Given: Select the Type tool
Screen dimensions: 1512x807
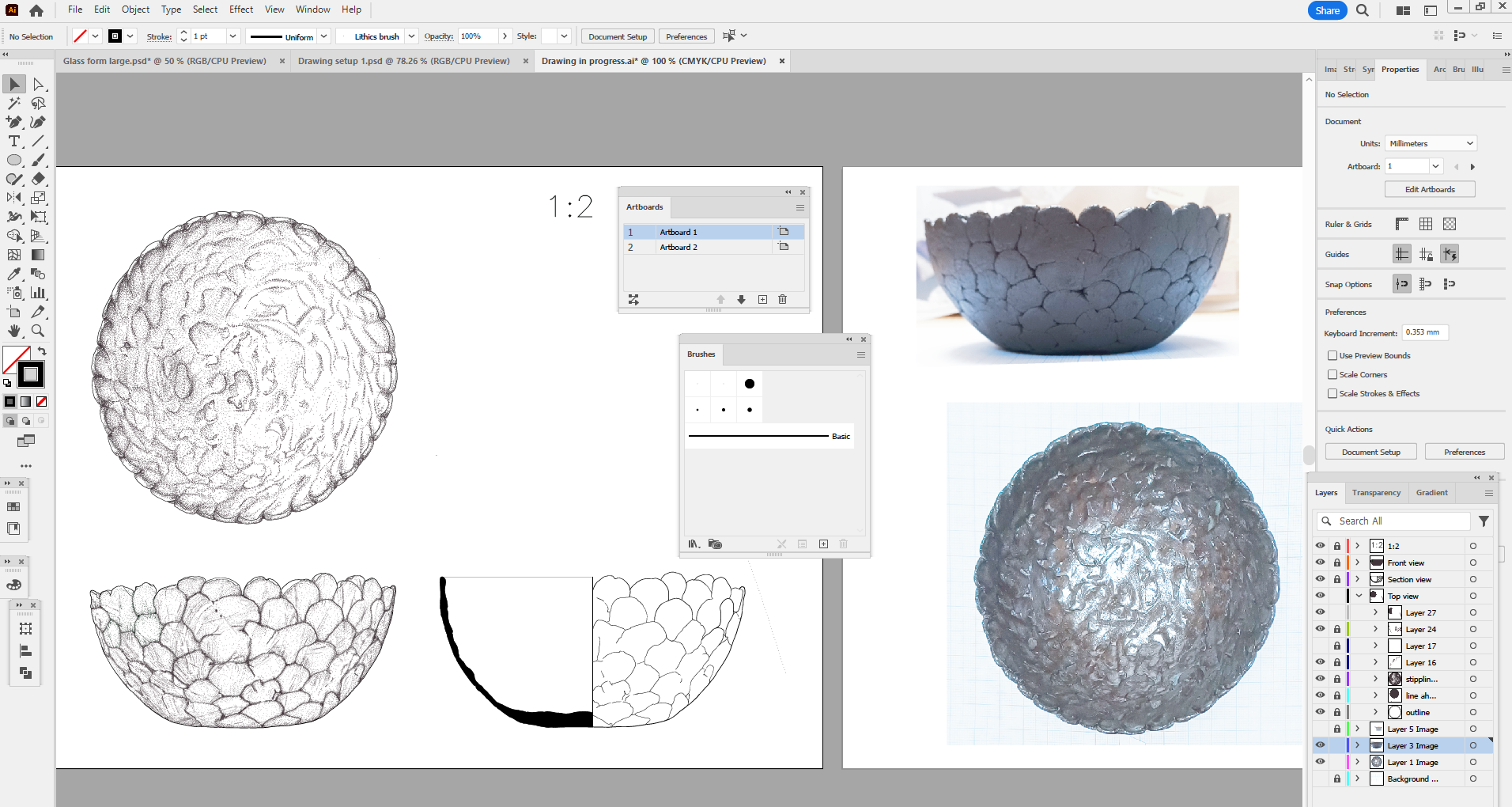Looking at the screenshot, I should [14, 142].
